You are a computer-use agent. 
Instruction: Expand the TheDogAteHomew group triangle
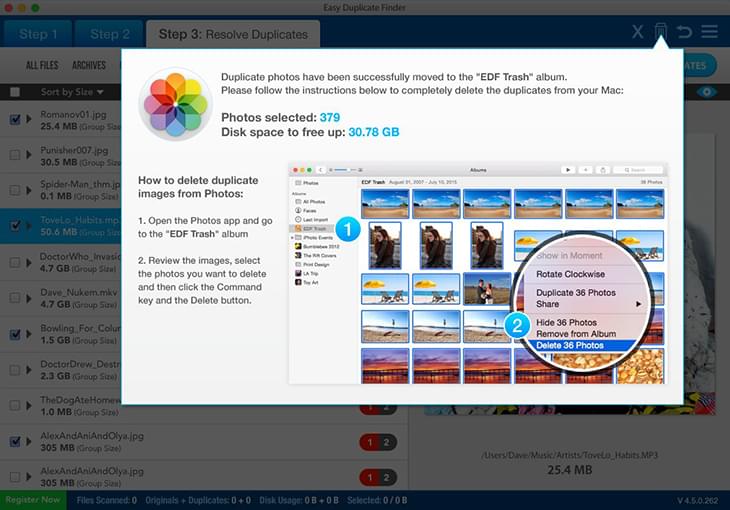29,406
